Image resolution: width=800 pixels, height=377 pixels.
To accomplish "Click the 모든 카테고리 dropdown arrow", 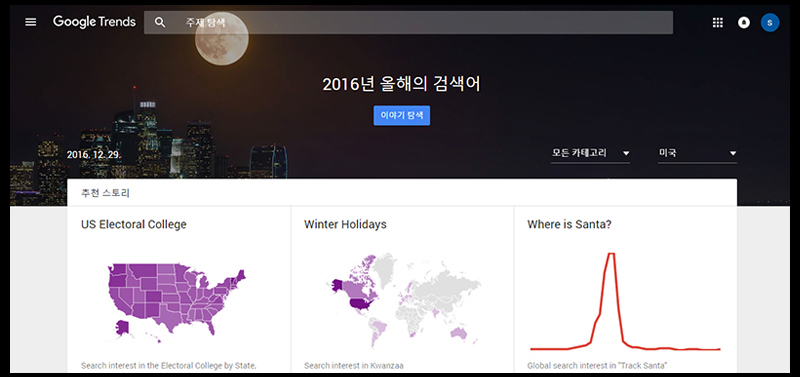I will 626,153.
